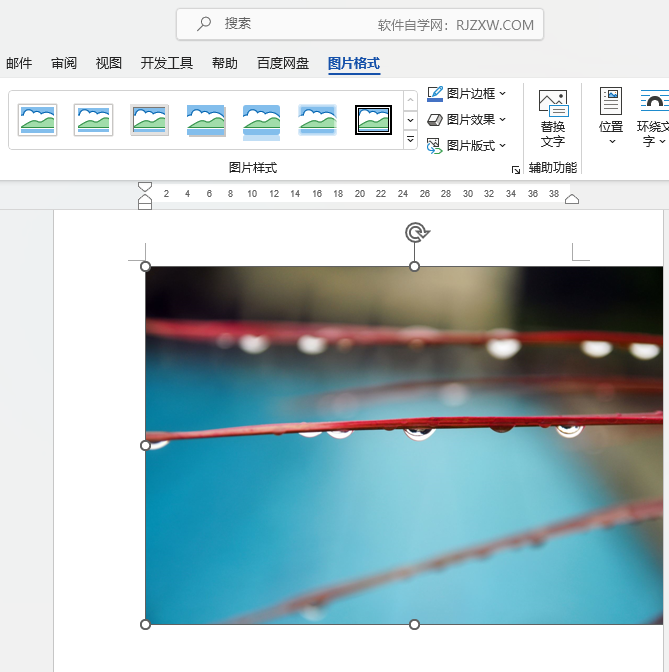Apply the double black frame picture style
This screenshot has height=672, width=669.
pos(373,120)
